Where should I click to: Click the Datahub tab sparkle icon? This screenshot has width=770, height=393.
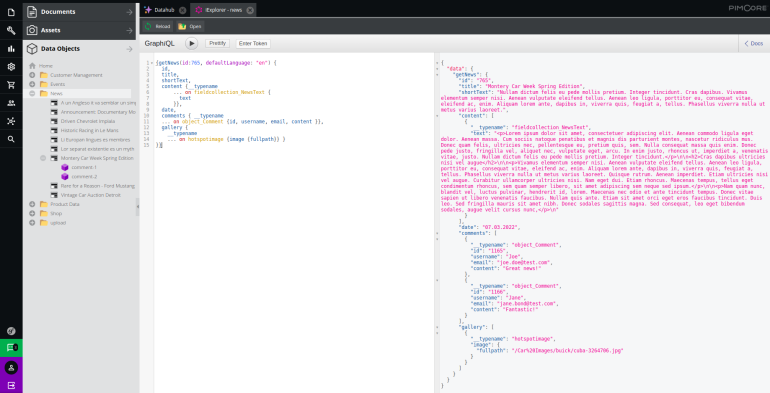[x=147, y=10]
